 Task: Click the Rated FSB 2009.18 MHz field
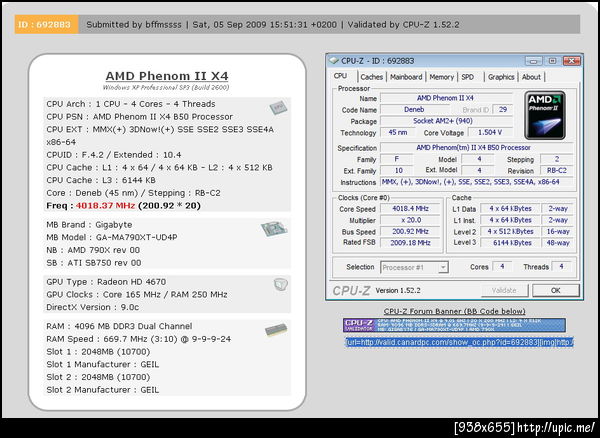410,243
